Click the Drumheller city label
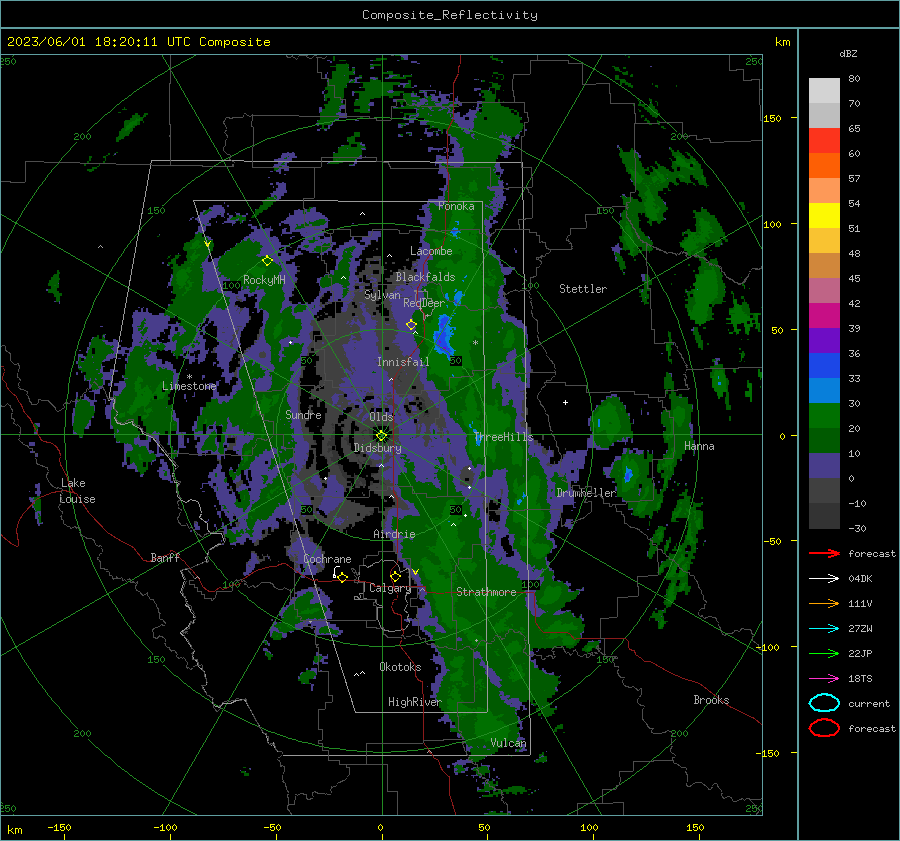Screen dimensions: 900x841 586,493
